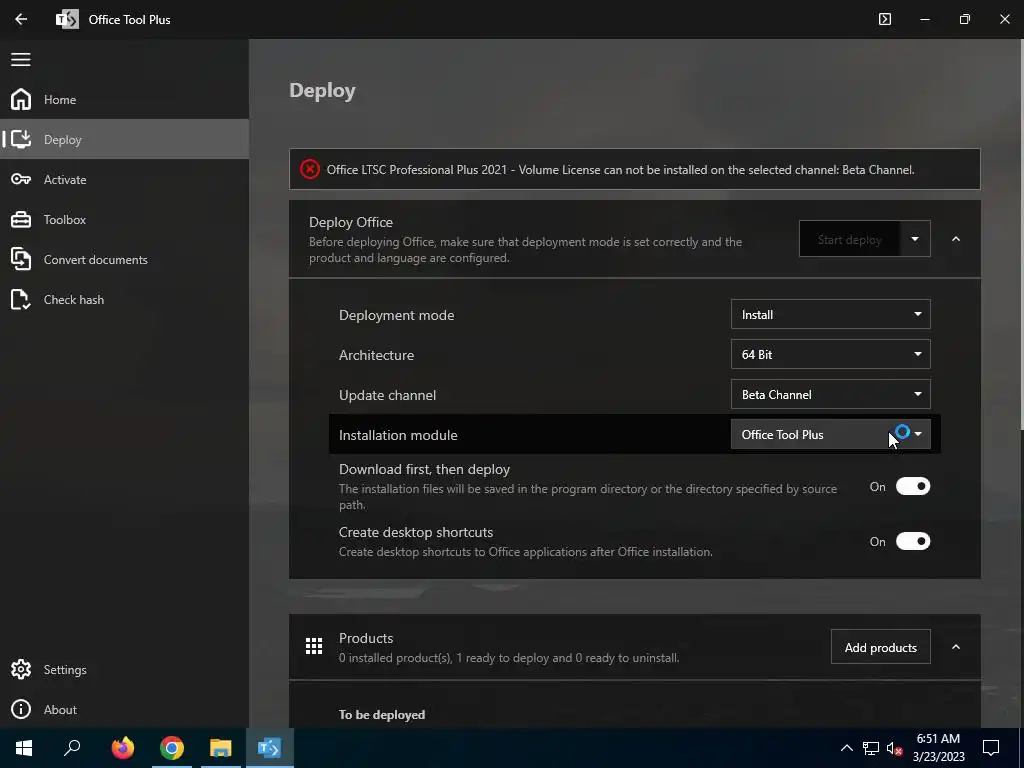The width and height of the screenshot is (1024, 768).
Task: Click the Deploy sidebar icon
Action: click(21, 139)
